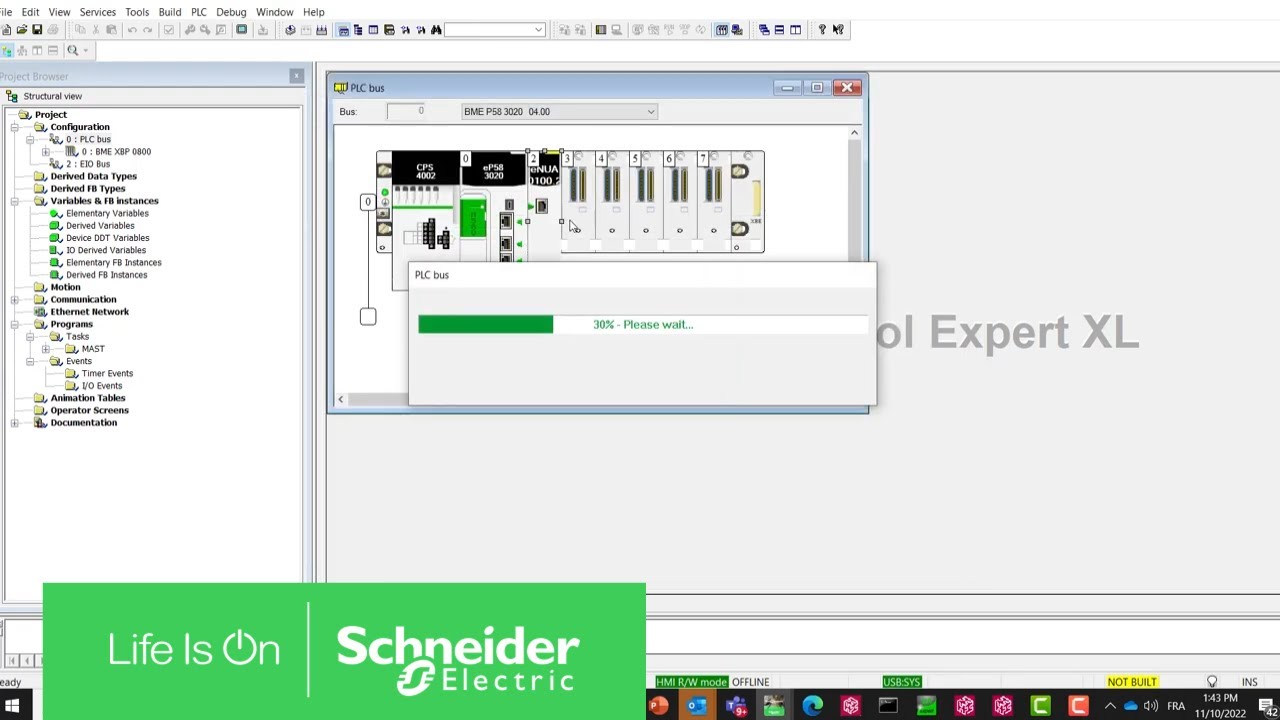Open the PLC menu

[x=199, y=12]
